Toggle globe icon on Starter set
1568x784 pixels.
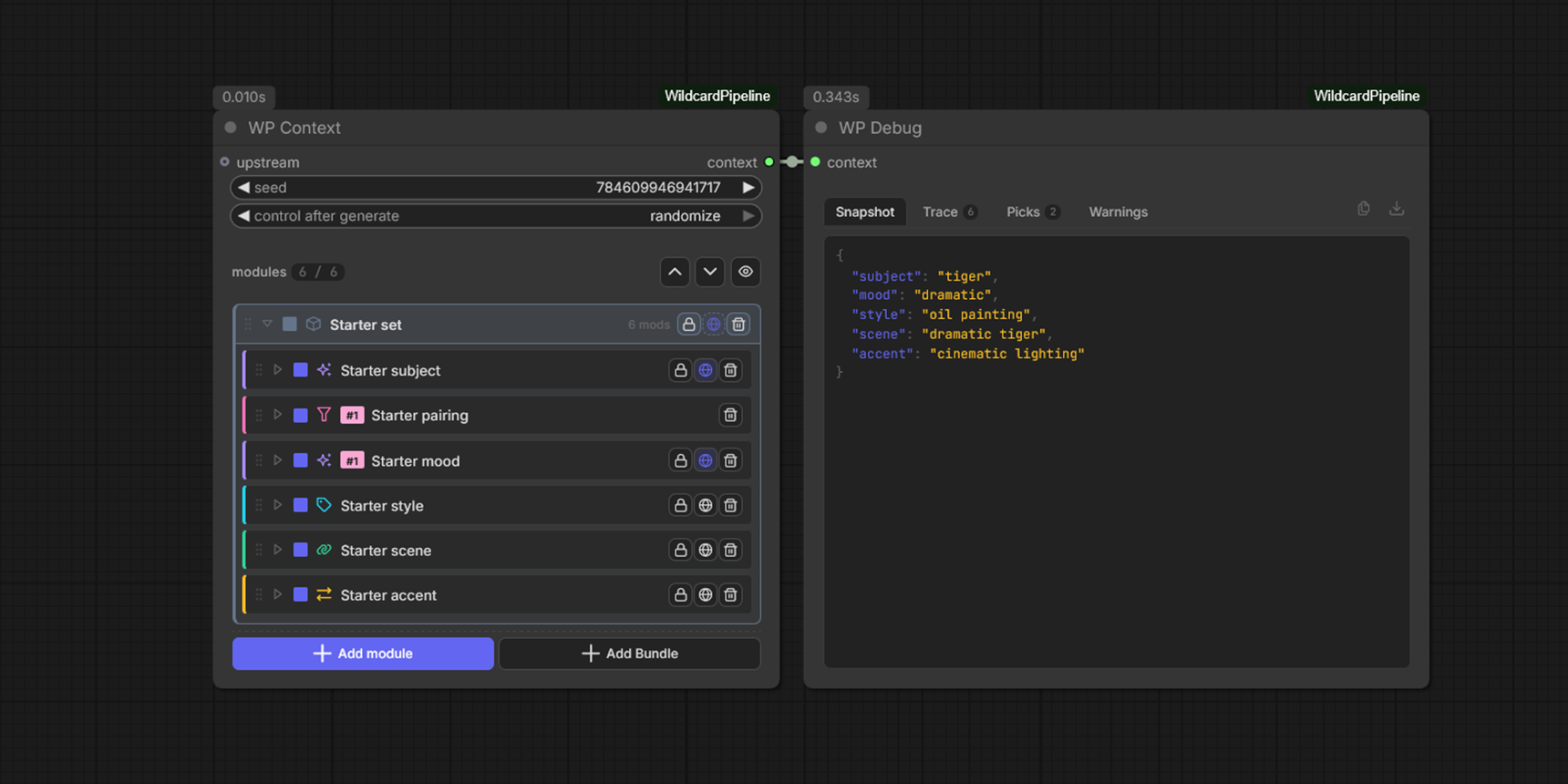(x=714, y=325)
